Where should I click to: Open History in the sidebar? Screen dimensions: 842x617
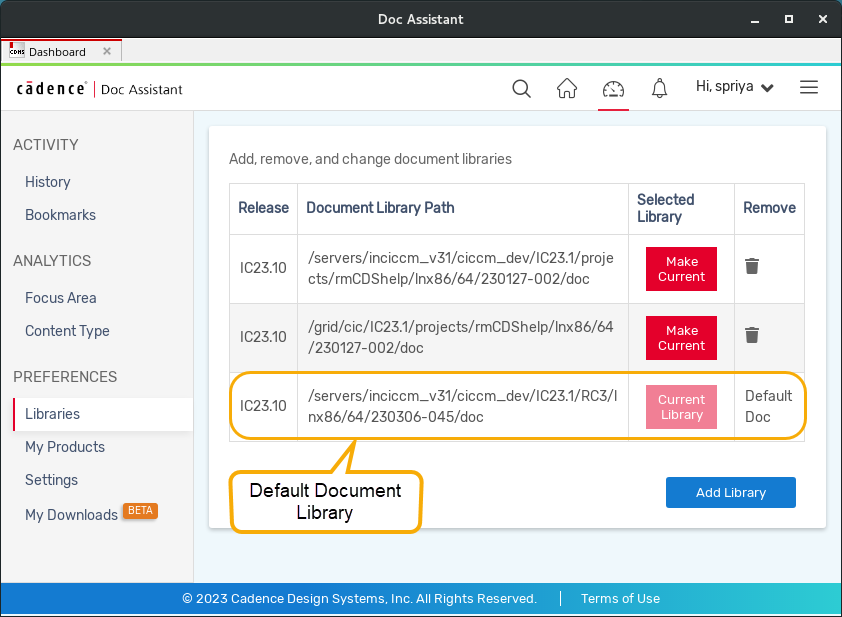pyautogui.click(x=48, y=182)
